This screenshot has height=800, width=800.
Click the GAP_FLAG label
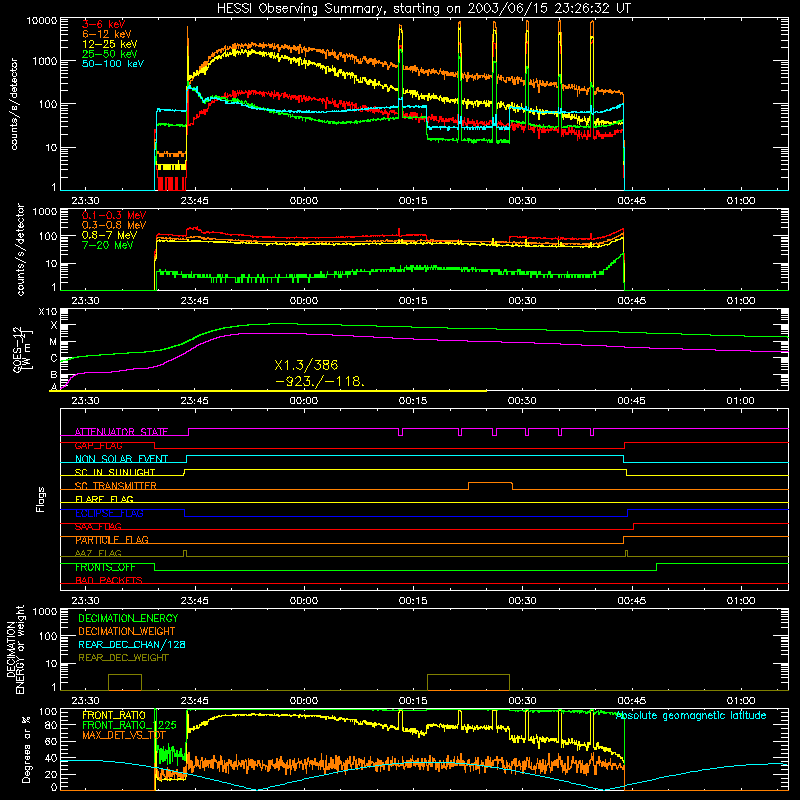(98, 445)
